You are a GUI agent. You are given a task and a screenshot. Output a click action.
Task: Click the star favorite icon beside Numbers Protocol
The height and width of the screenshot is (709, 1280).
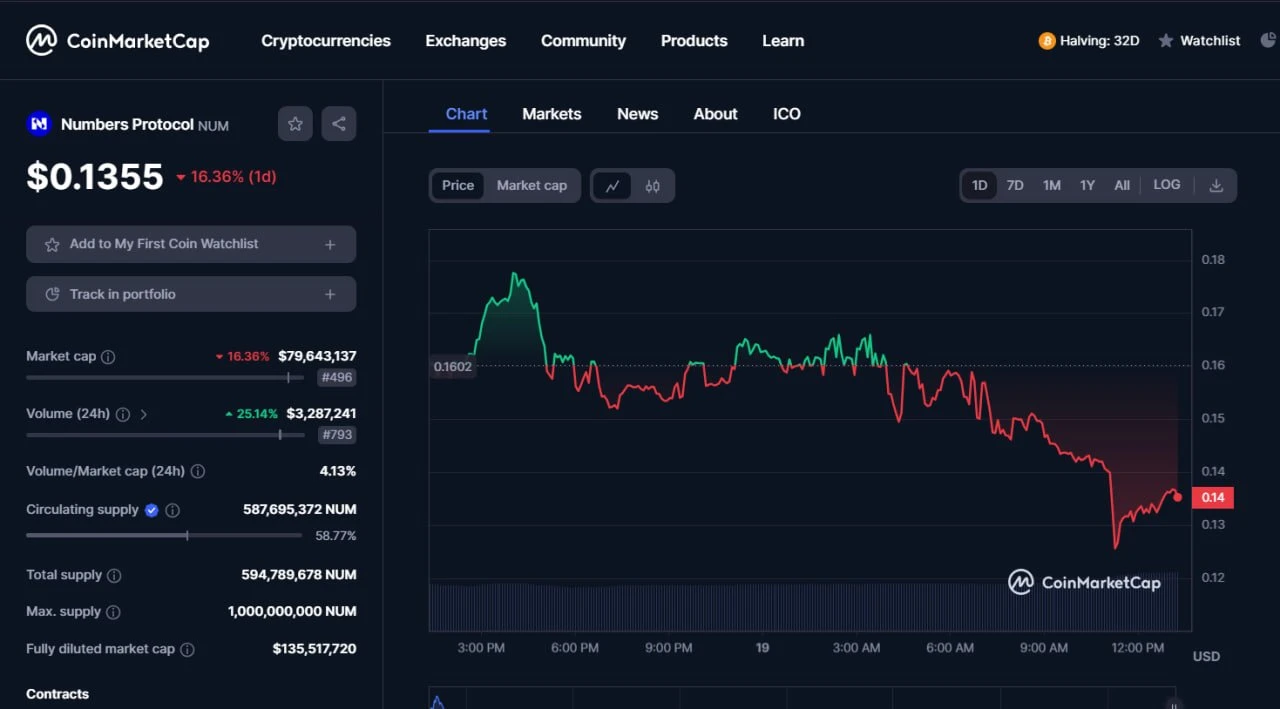295,124
